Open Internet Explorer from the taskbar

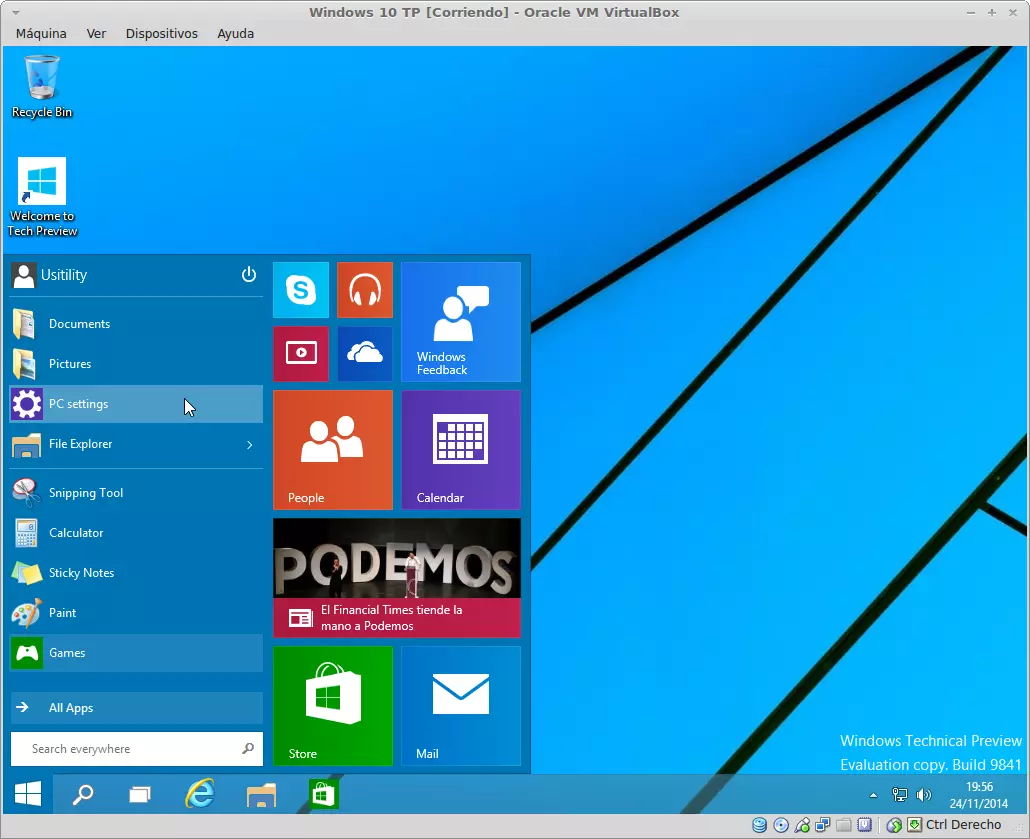200,794
